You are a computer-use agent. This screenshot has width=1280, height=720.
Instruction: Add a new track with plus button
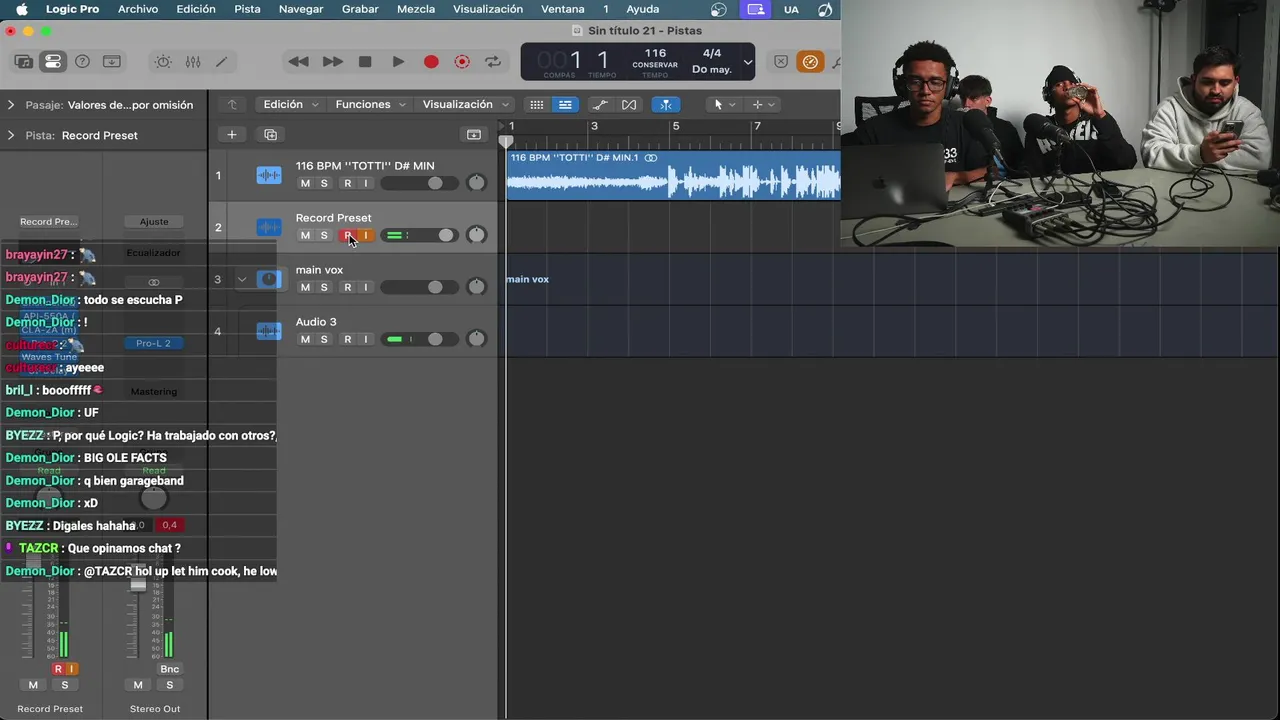232,135
